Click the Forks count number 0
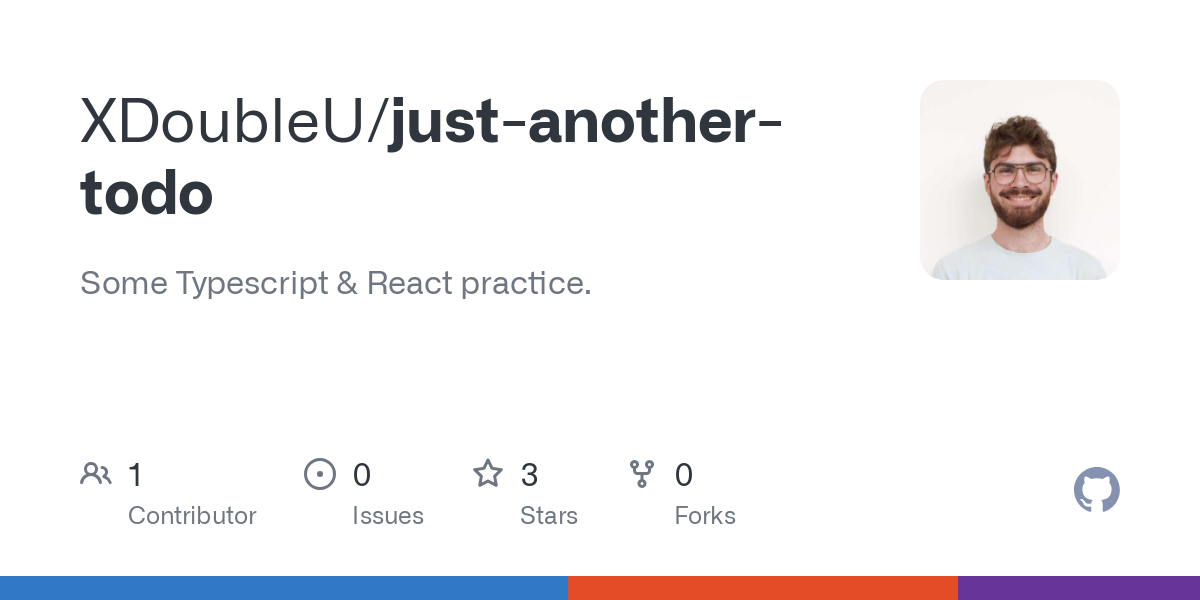The image size is (1200, 600). [684, 475]
